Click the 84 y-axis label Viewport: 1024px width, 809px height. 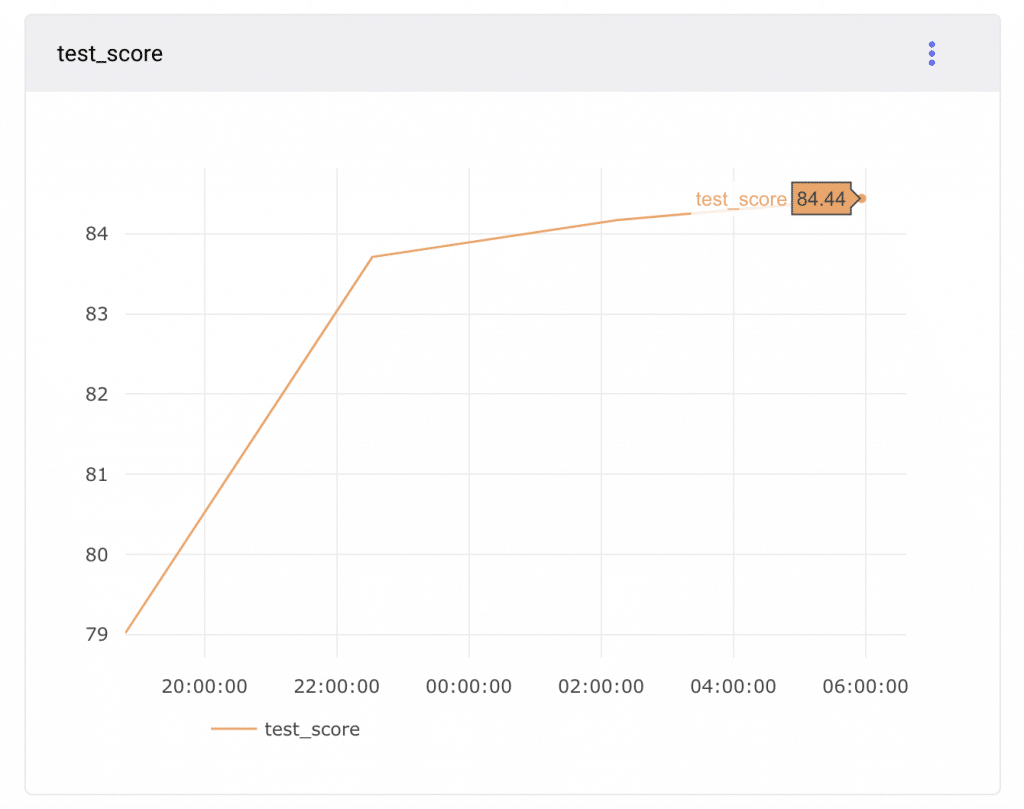click(96, 234)
